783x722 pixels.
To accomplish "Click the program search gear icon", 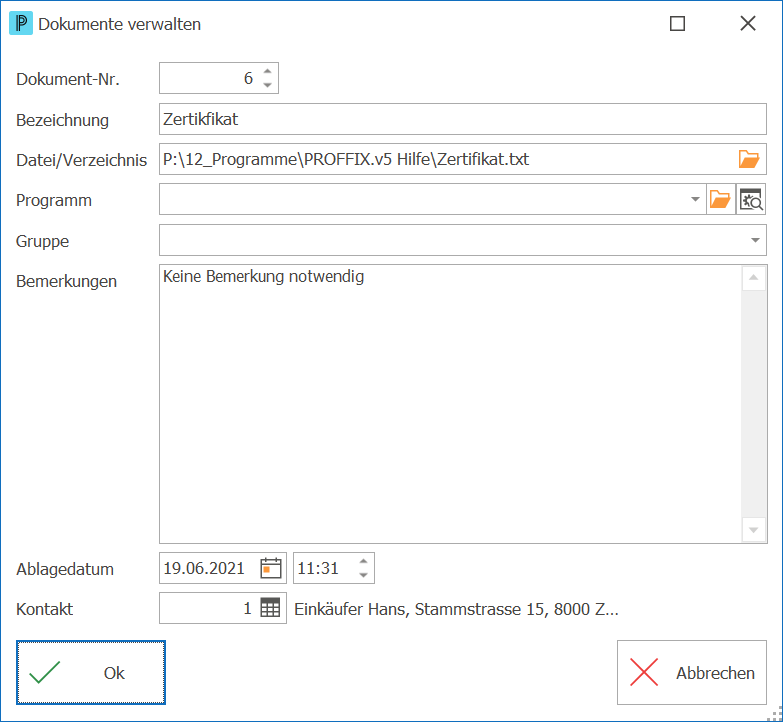I will point(751,199).
